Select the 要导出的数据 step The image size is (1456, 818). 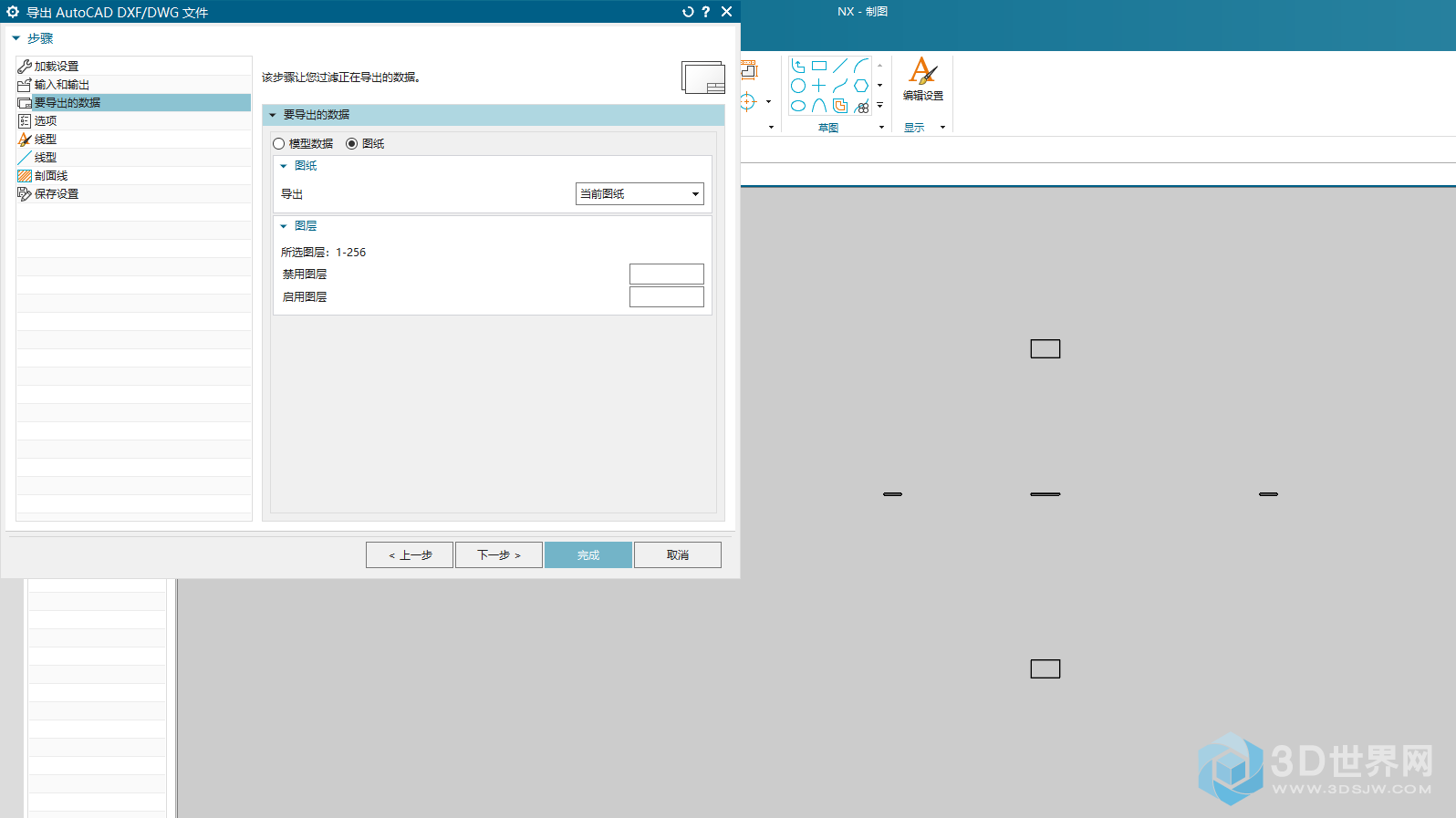tap(133, 102)
